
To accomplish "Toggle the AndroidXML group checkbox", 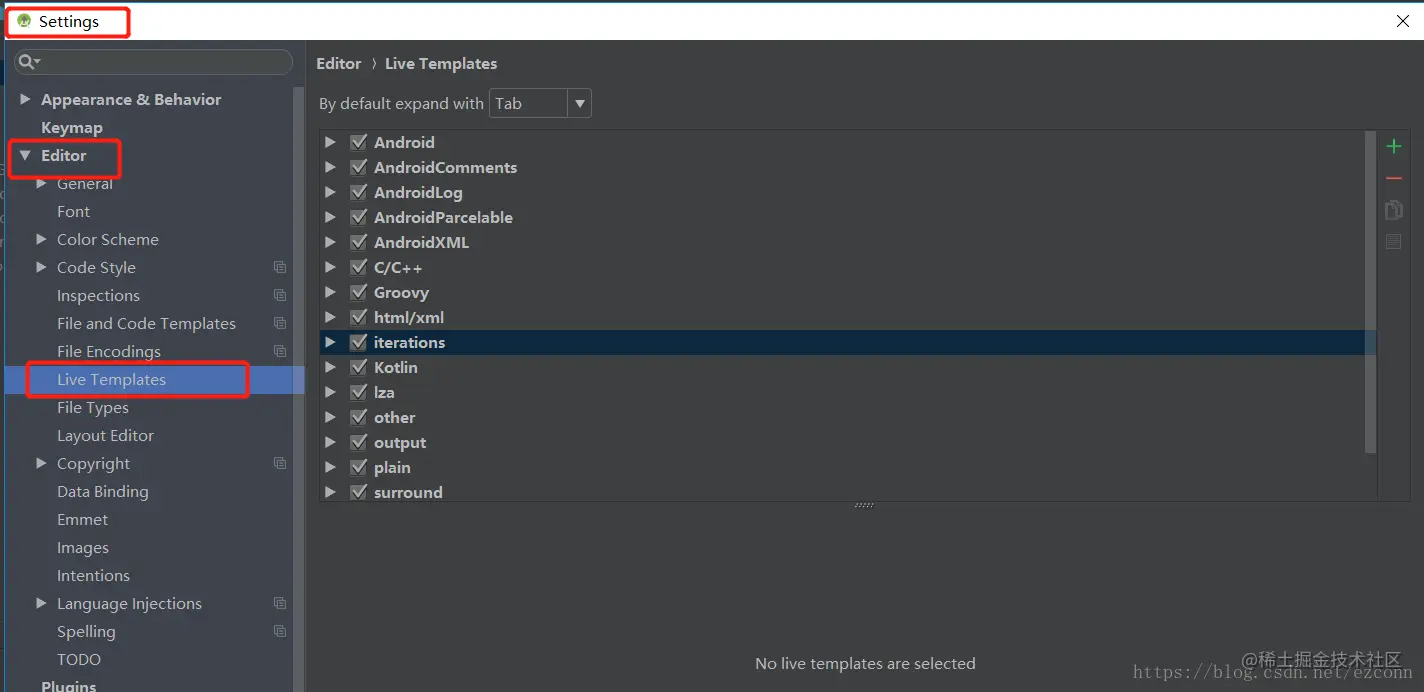I will pos(359,242).
